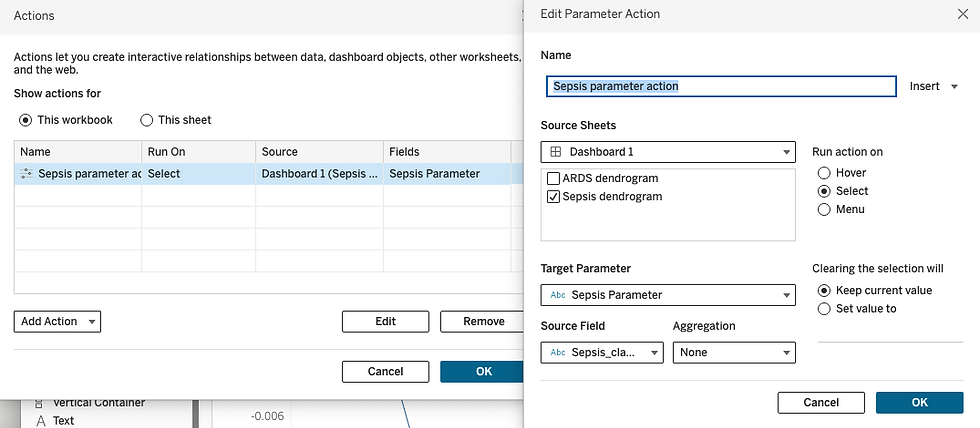Select Set value to option
The width and height of the screenshot is (980, 428).
click(x=824, y=309)
